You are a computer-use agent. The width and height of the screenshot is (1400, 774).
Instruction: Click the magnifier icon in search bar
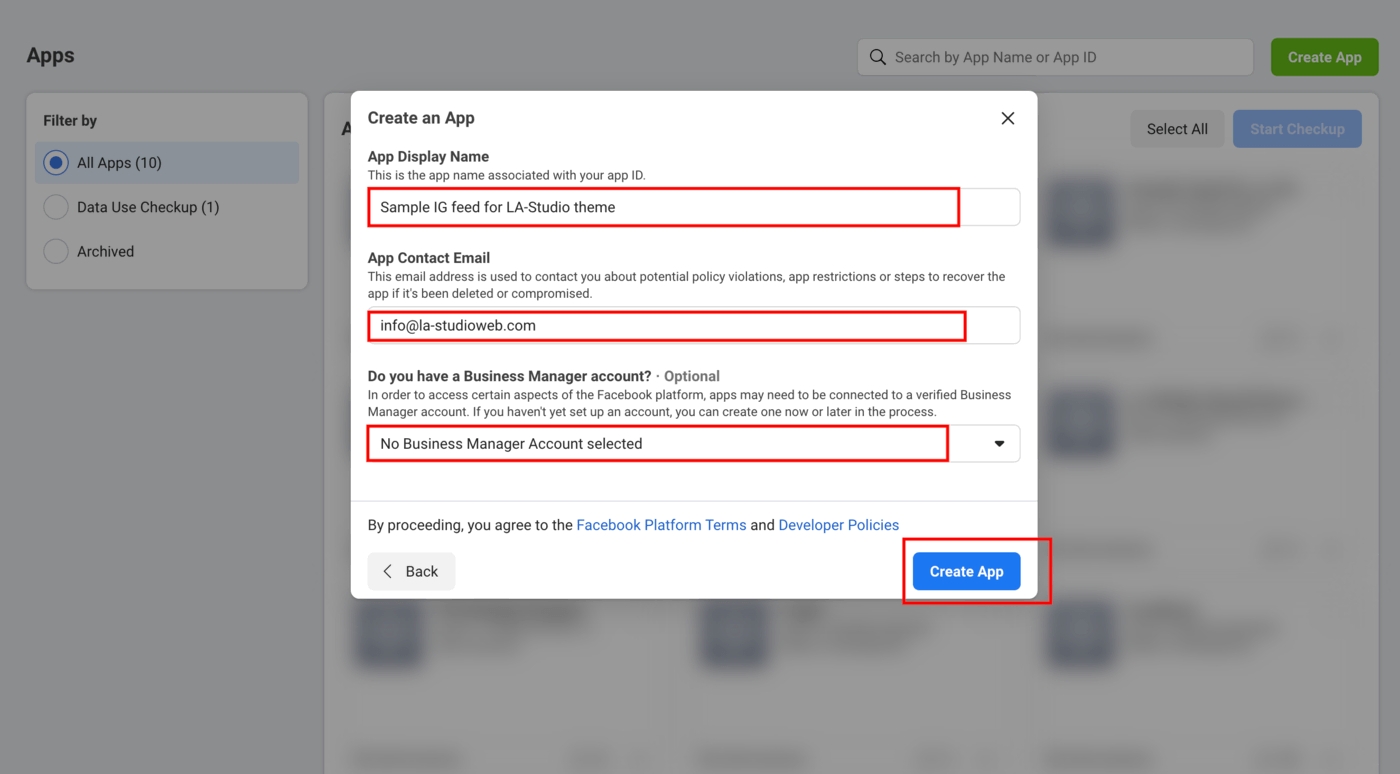click(x=878, y=58)
